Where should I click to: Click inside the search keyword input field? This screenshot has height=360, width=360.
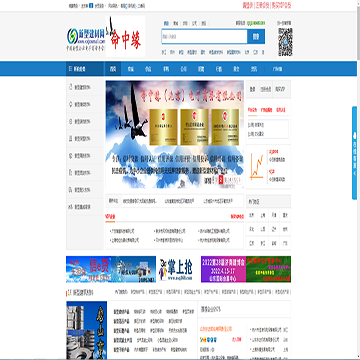[204, 37]
